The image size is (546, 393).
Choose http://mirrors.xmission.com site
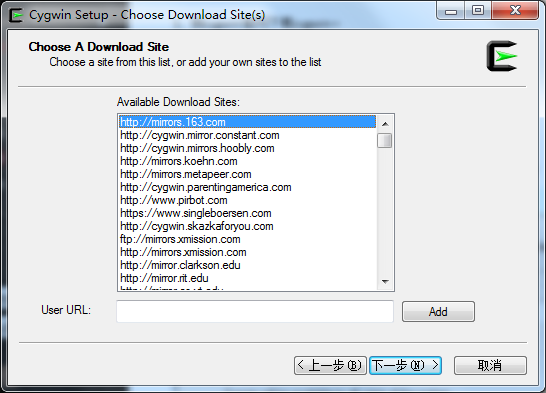247,252
